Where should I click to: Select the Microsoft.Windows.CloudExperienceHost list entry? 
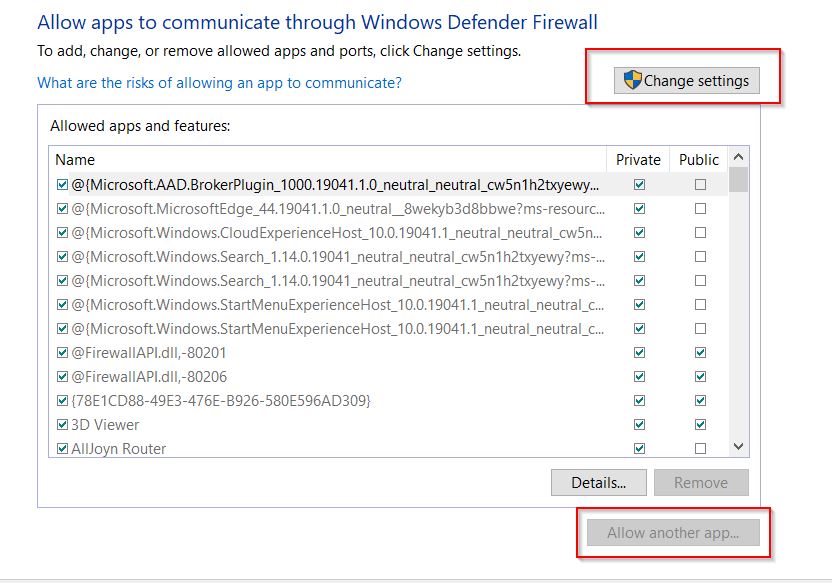coord(336,233)
